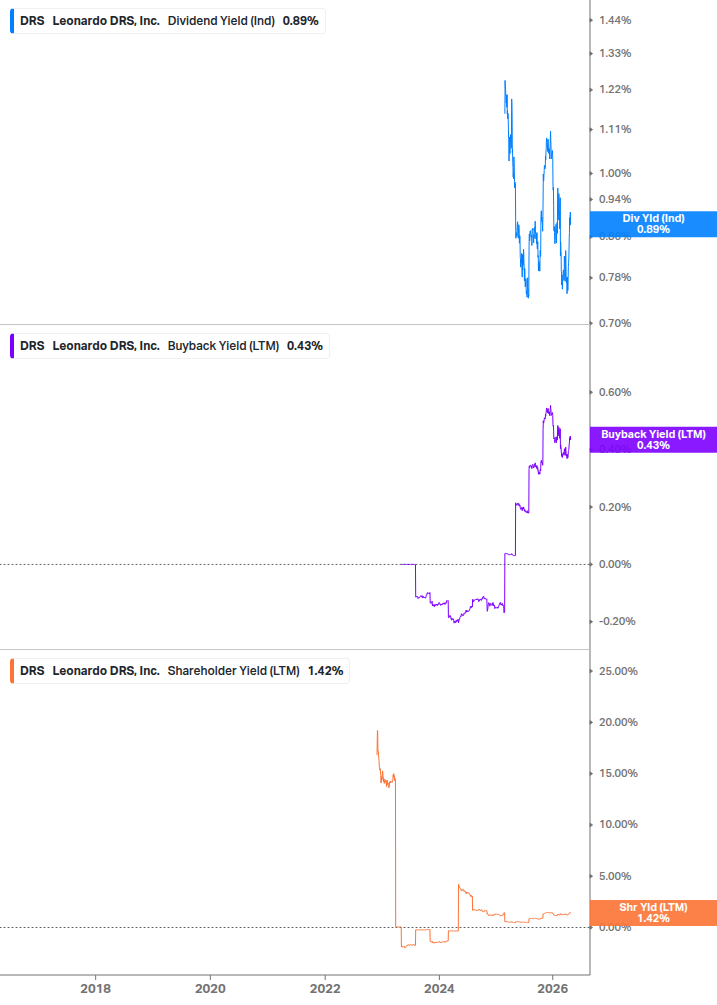Click the 2020 label on the time axis
The width and height of the screenshot is (717, 1005).
(x=210, y=988)
